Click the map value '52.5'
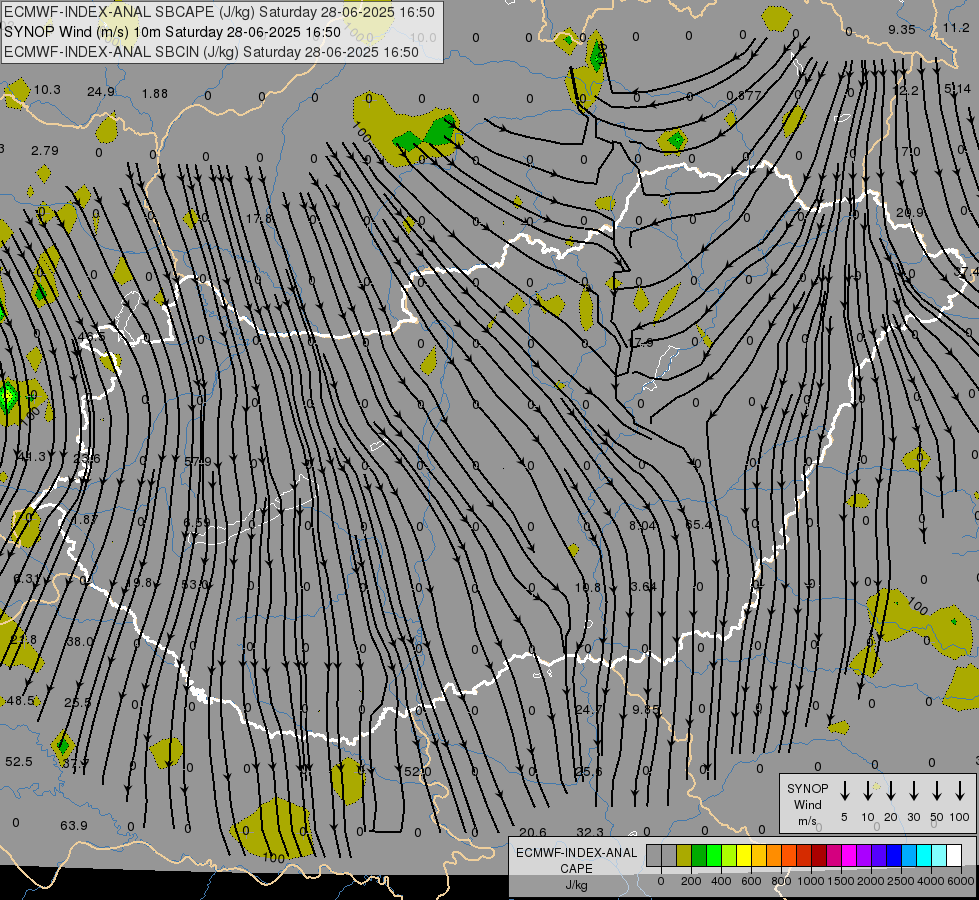Viewport: 979px width, 900px height. coord(19,762)
